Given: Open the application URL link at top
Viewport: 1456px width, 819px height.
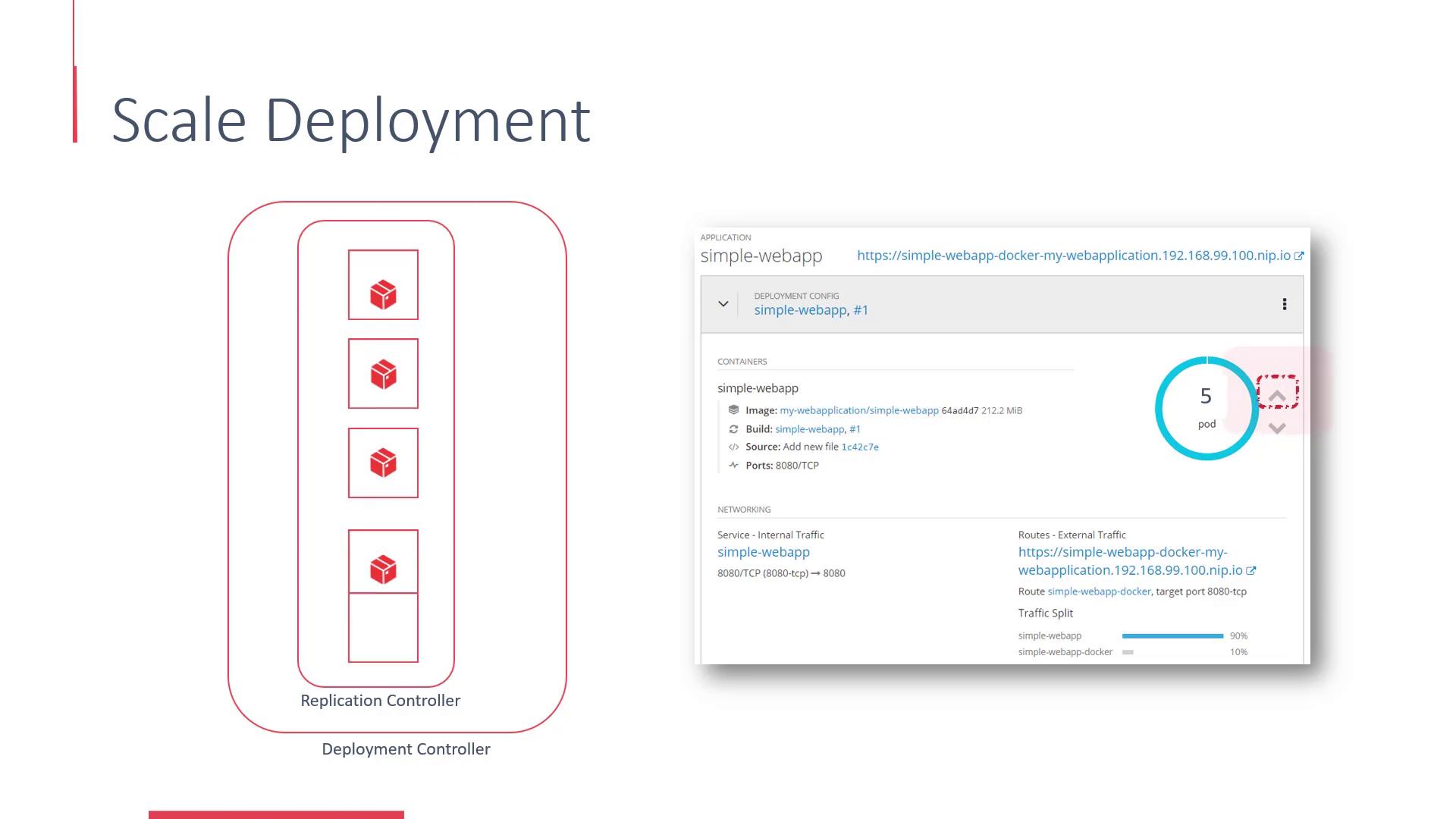Looking at the screenshot, I should coord(1073,256).
